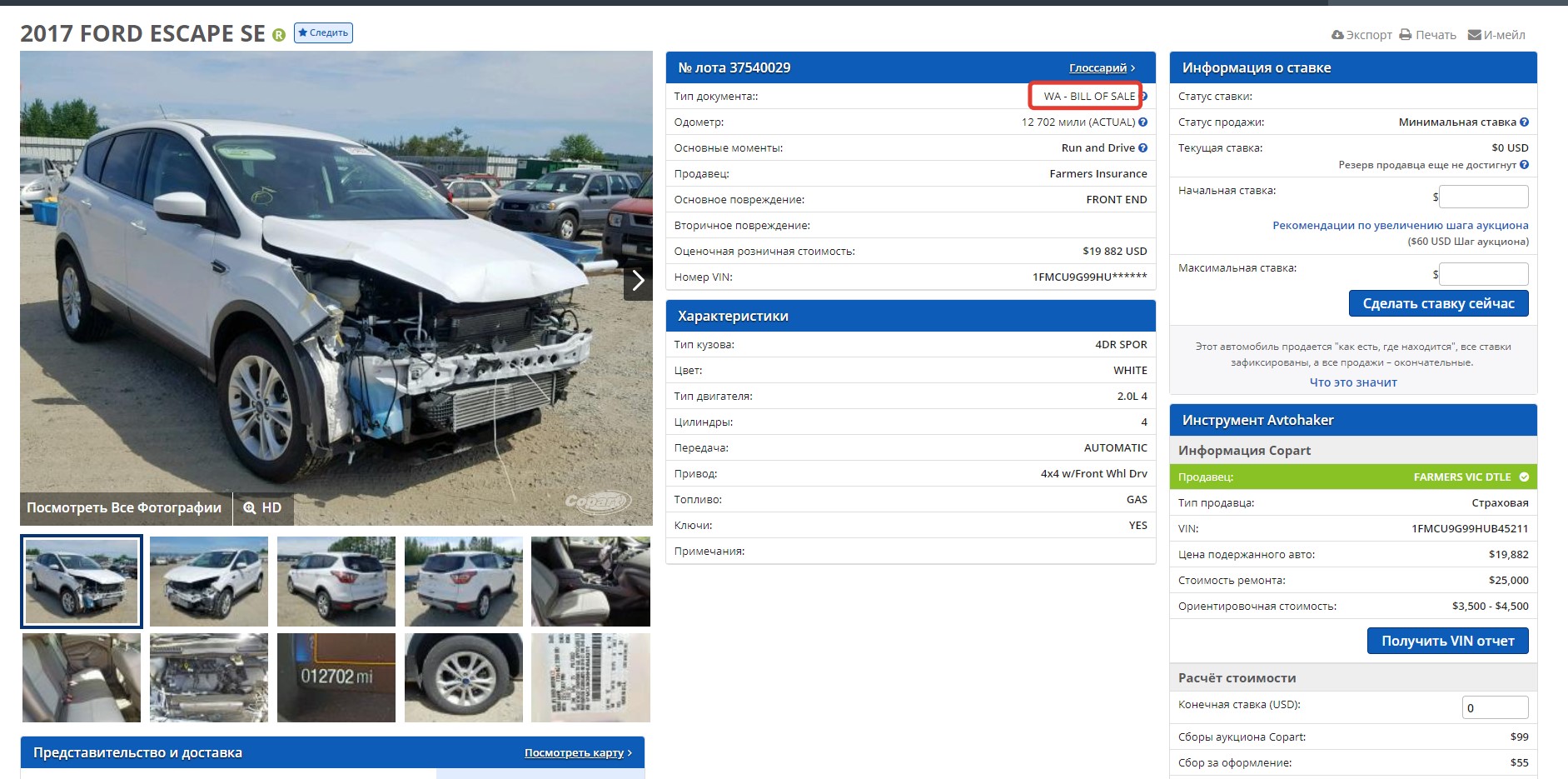Click the Максимальная ставка input field

click(1483, 274)
